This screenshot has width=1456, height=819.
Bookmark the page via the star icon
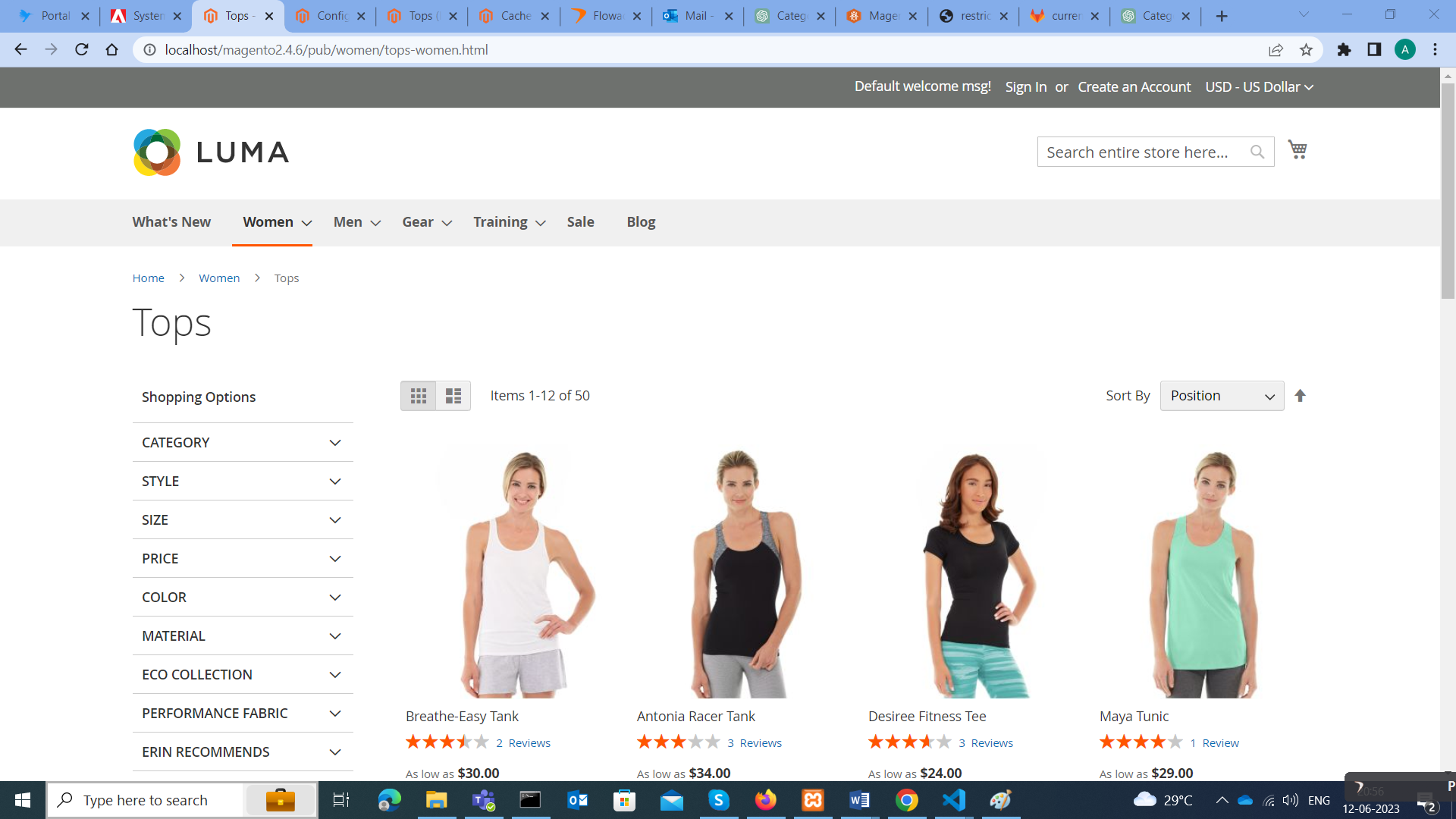[x=1307, y=50]
